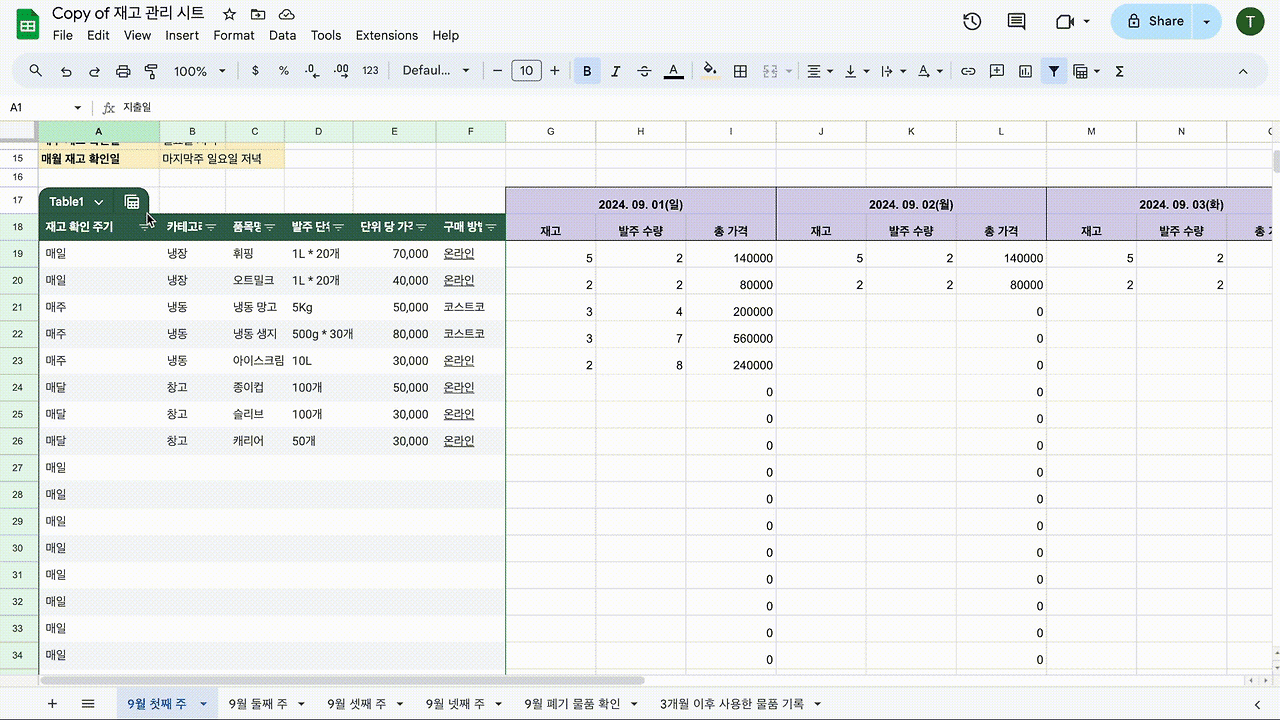The width and height of the screenshot is (1280, 720).
Task: Start a Meet video call
Action: pyautogui.click(x=1064, y=22)
